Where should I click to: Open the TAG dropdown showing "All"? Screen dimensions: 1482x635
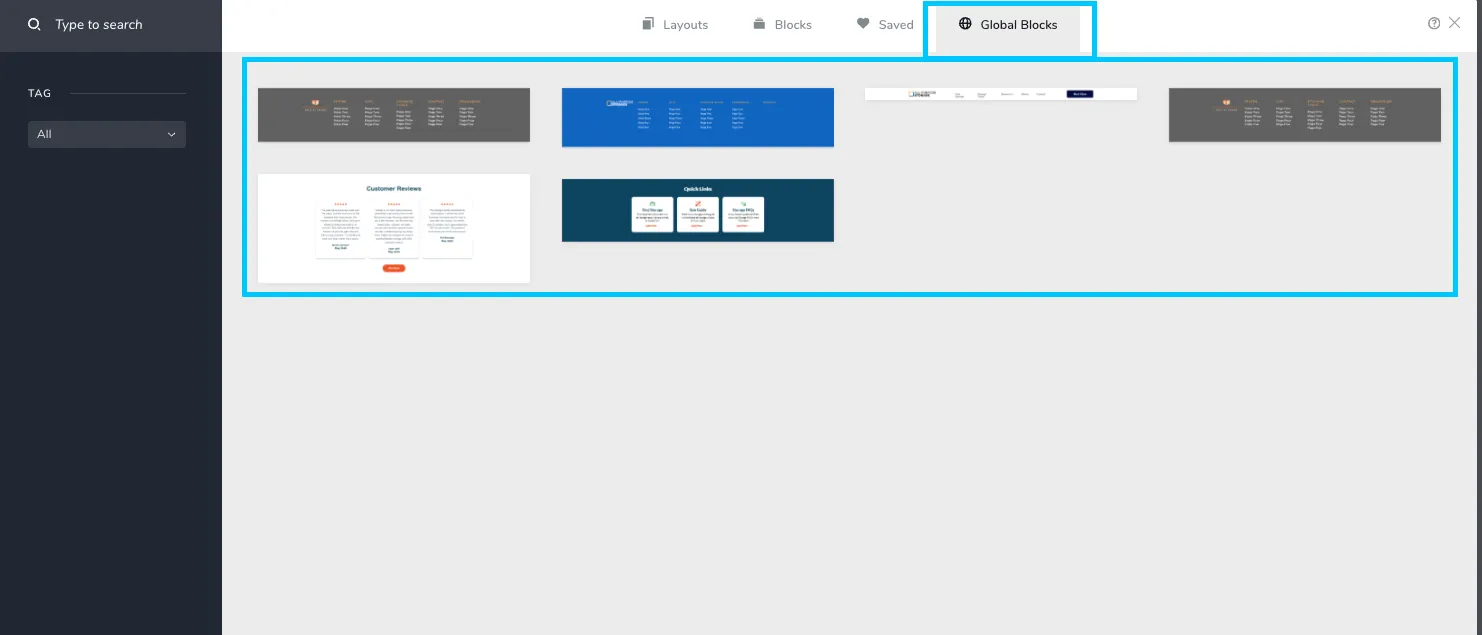pyautogui.click(x=107, y=134)
